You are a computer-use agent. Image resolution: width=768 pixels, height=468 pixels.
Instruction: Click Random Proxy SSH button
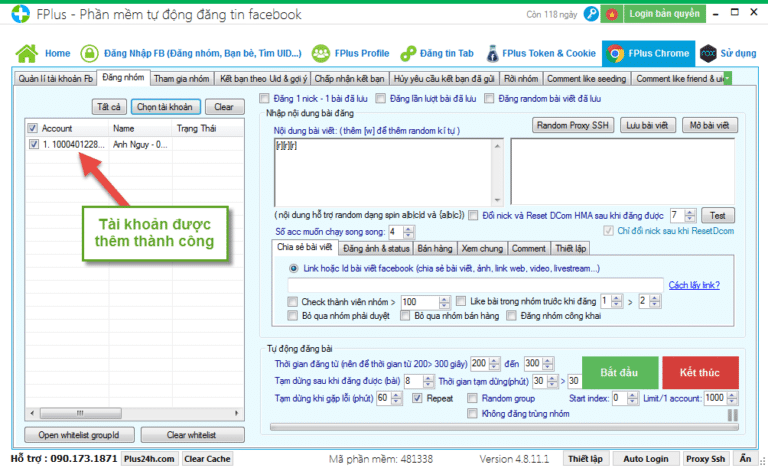(573, 125)
